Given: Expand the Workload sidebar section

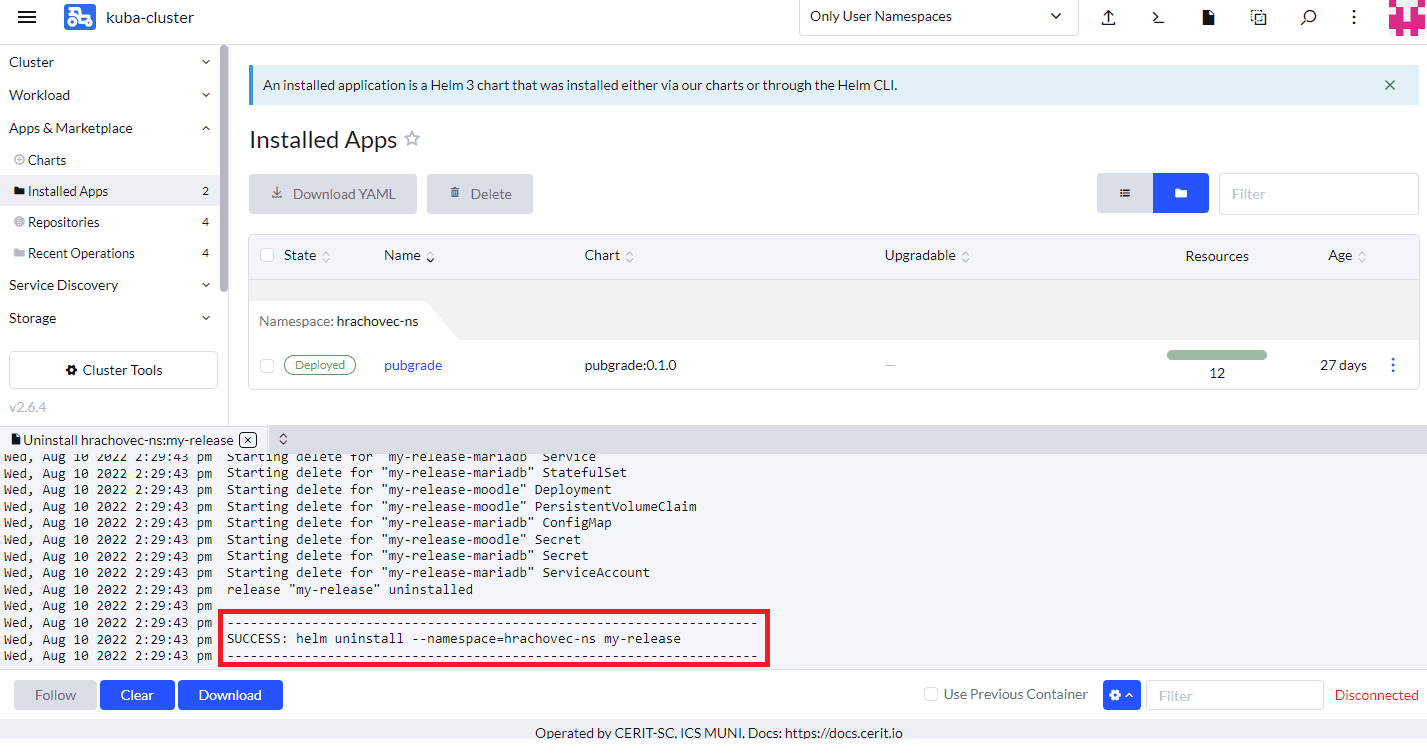Looking at the screenshot, I should tap(110, 95).
